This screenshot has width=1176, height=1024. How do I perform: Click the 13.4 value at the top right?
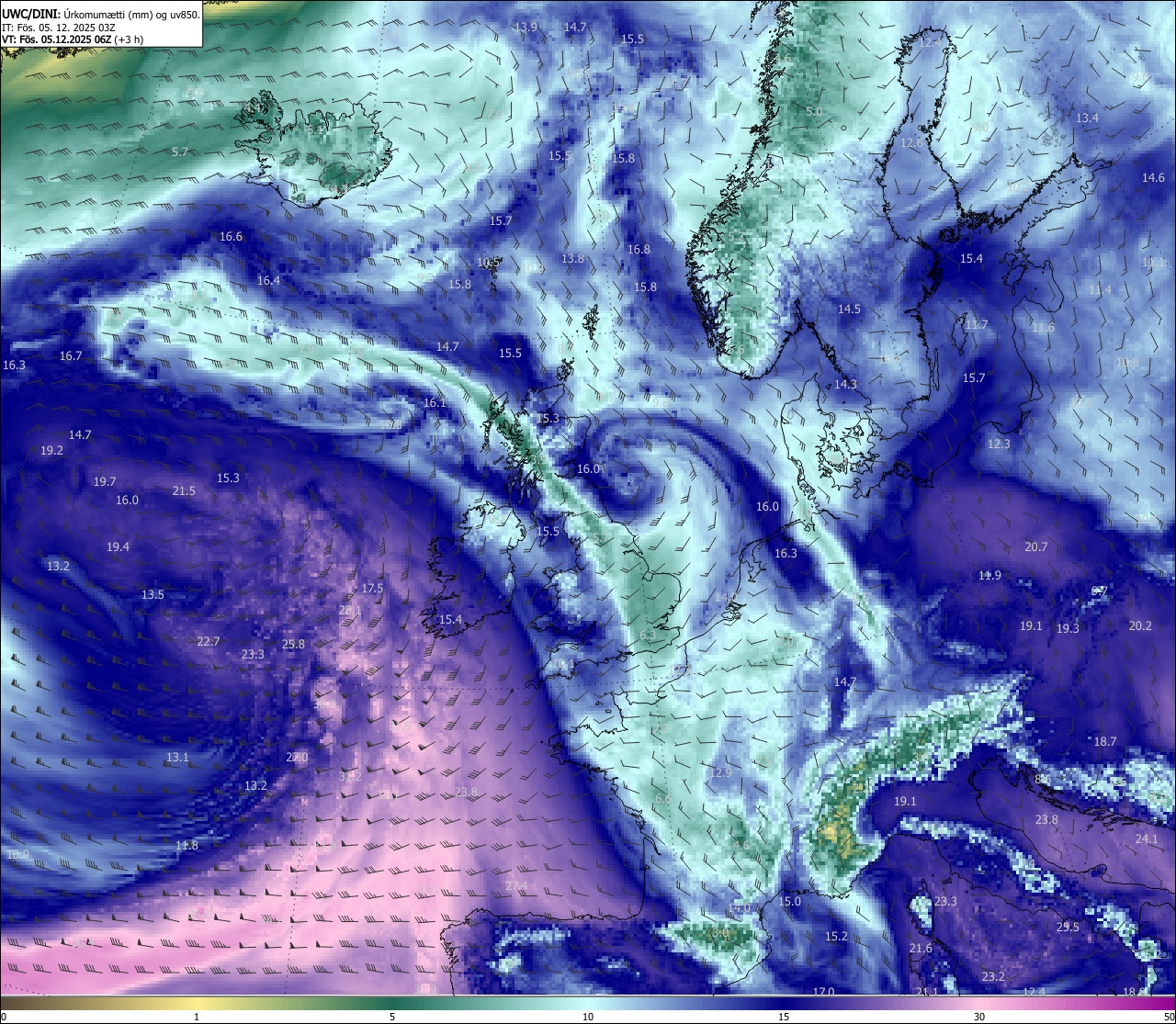point(1087,118)
